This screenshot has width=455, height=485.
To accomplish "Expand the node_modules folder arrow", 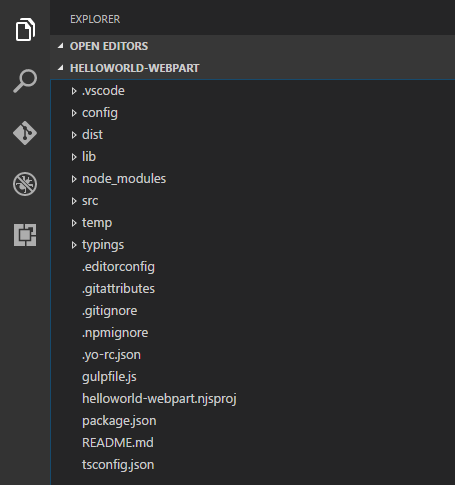I will [74, 179].
